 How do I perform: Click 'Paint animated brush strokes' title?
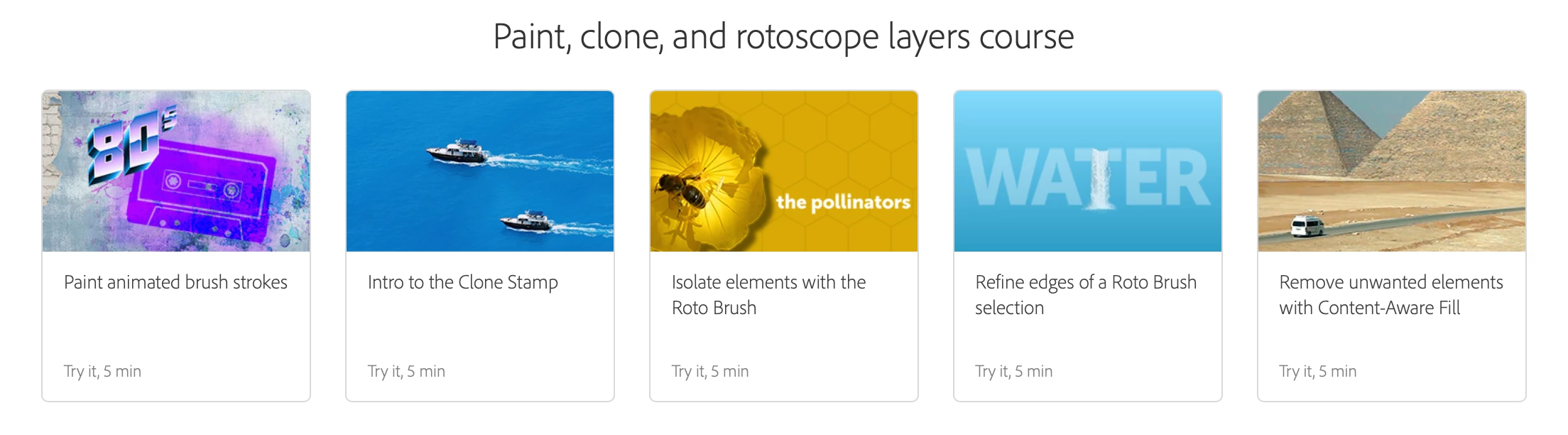[175, 282]
